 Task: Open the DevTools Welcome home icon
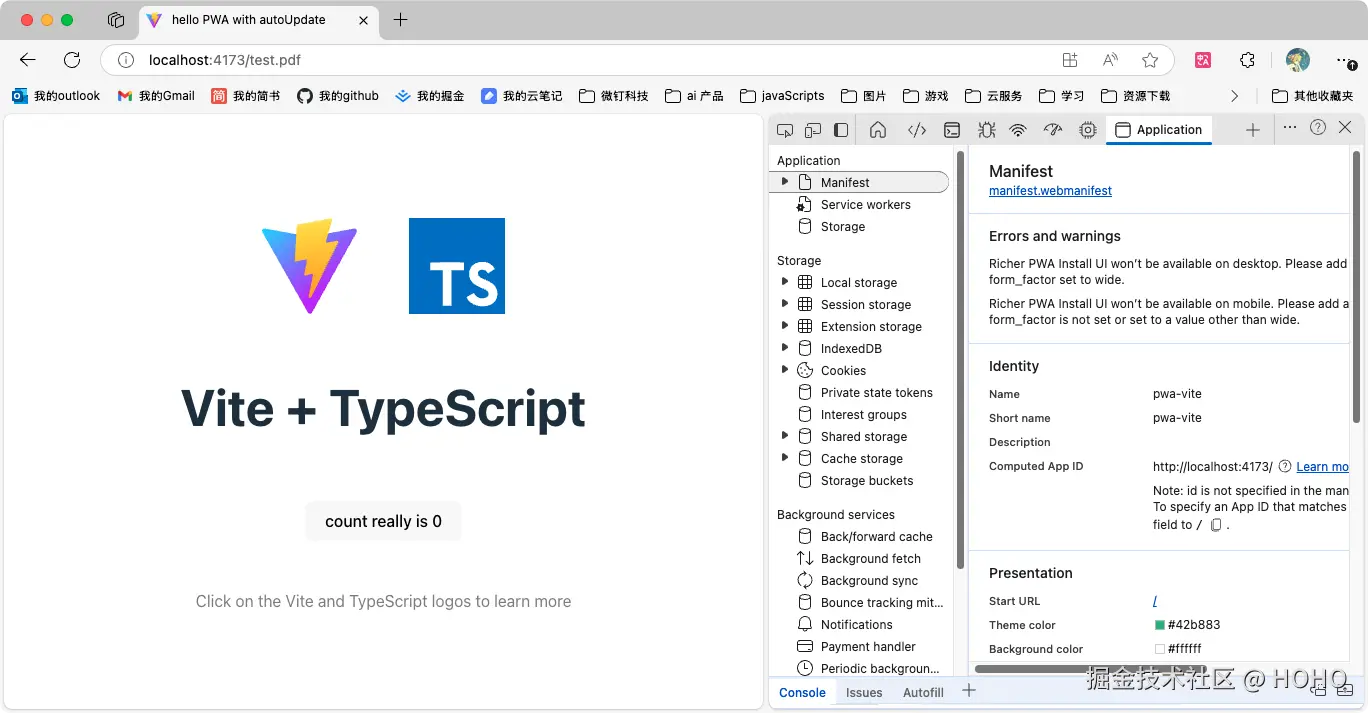tap(878, 130)
